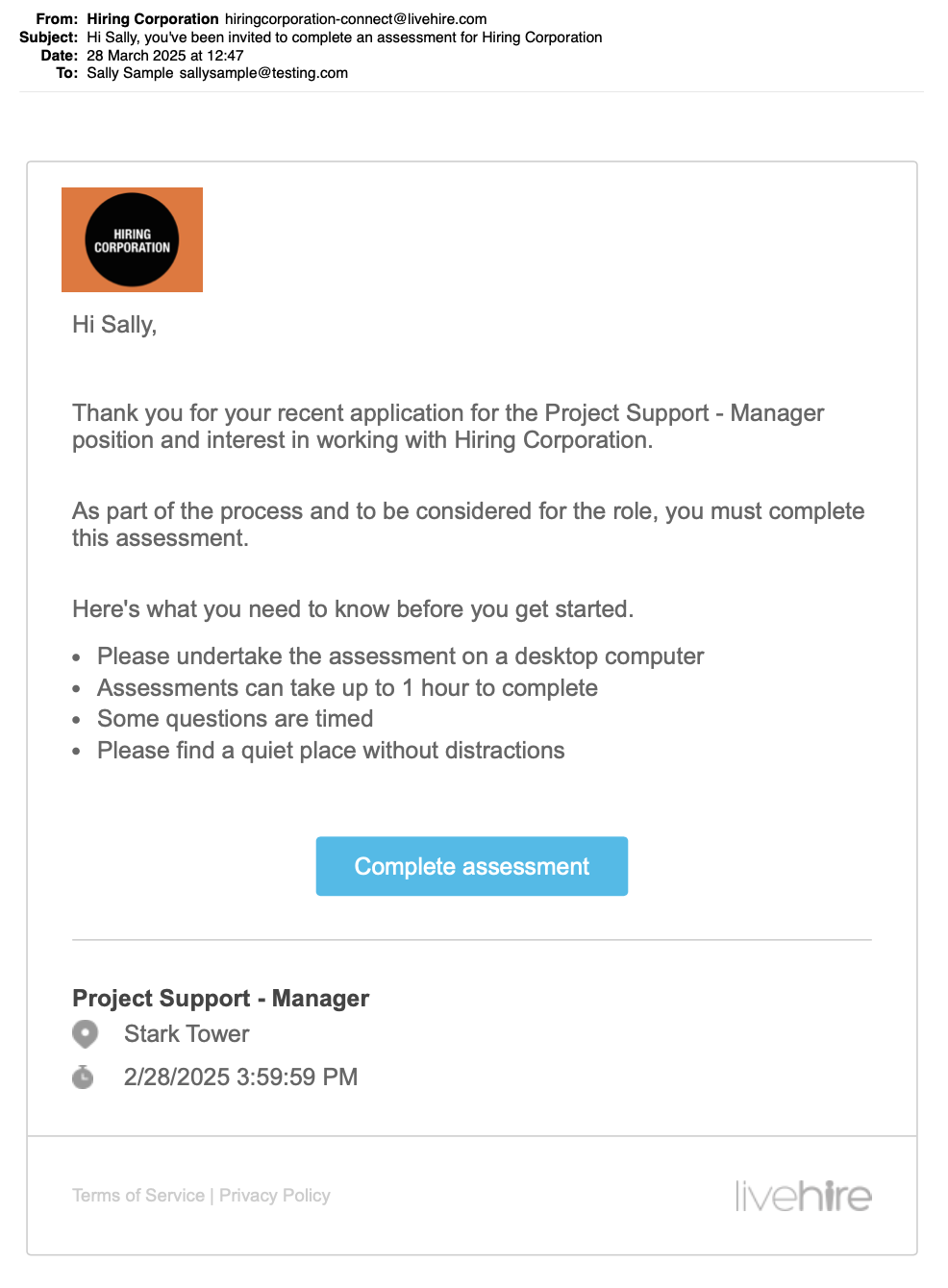
Task: Click the sender email address hiringcorporation-connect@livehire.com
Action: point(356,19)
